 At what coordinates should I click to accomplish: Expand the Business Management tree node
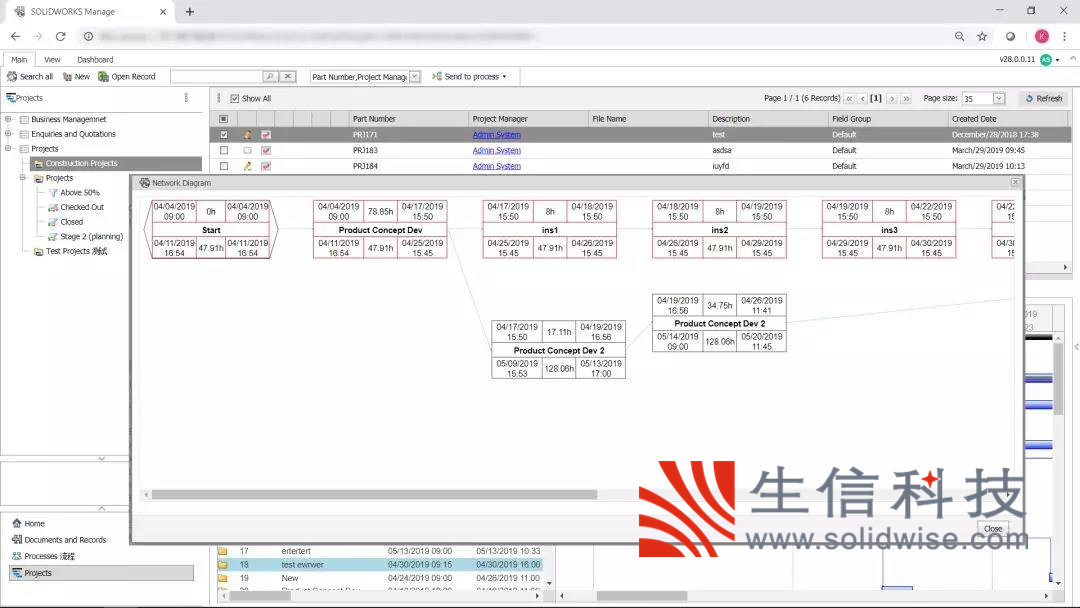coord(8,119)
